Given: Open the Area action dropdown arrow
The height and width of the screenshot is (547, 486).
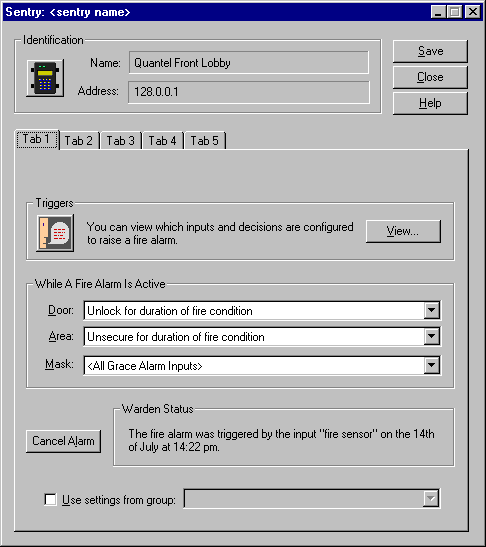Looking at the screenshot, I should coord(432,336).
